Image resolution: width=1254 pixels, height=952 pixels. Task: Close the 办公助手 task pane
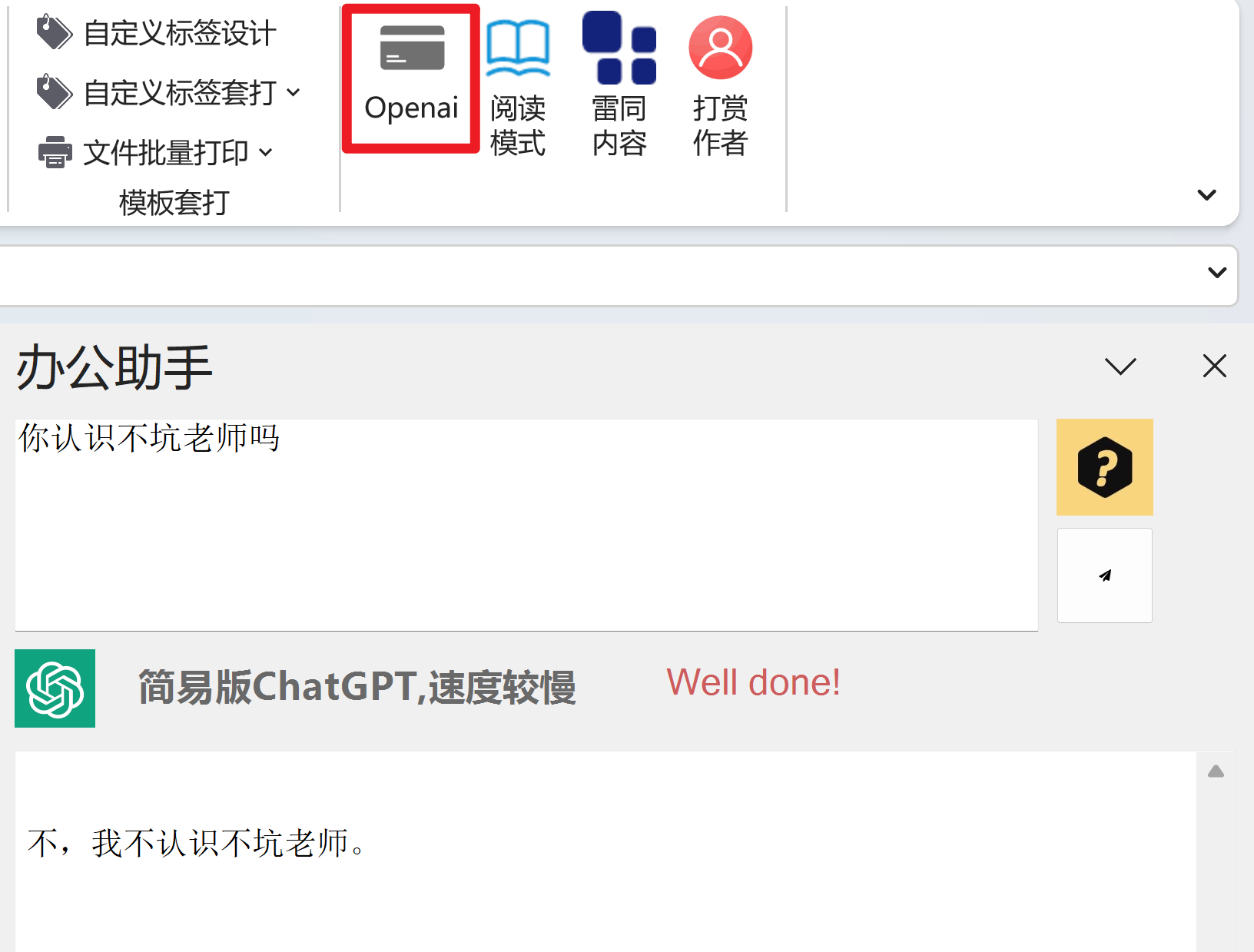pos(1215,366)
